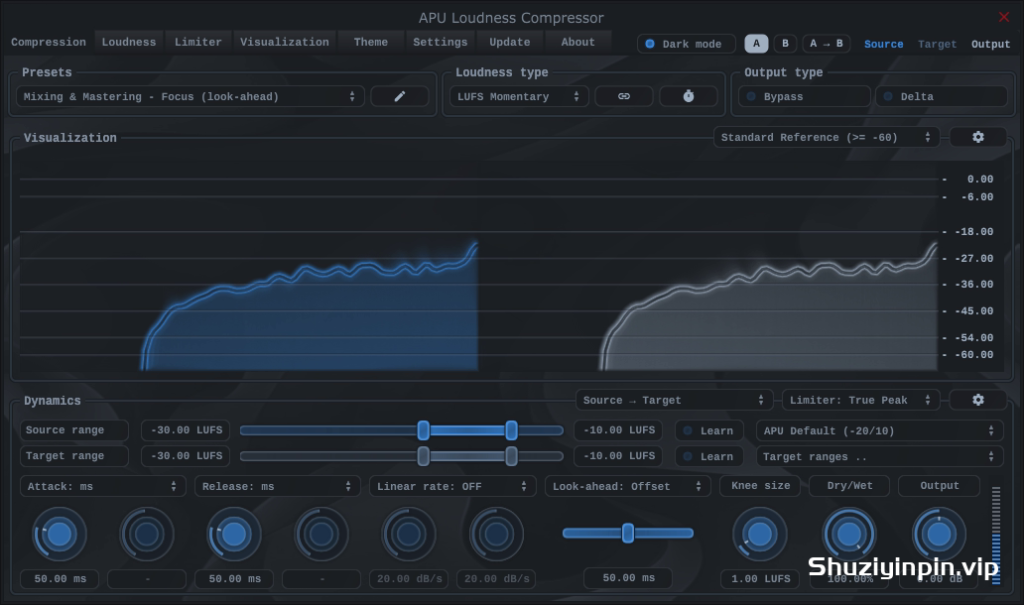This screenshot has width=1024, height=605.
Task: Open the Presets dropdown
Action: pos(190,96)
